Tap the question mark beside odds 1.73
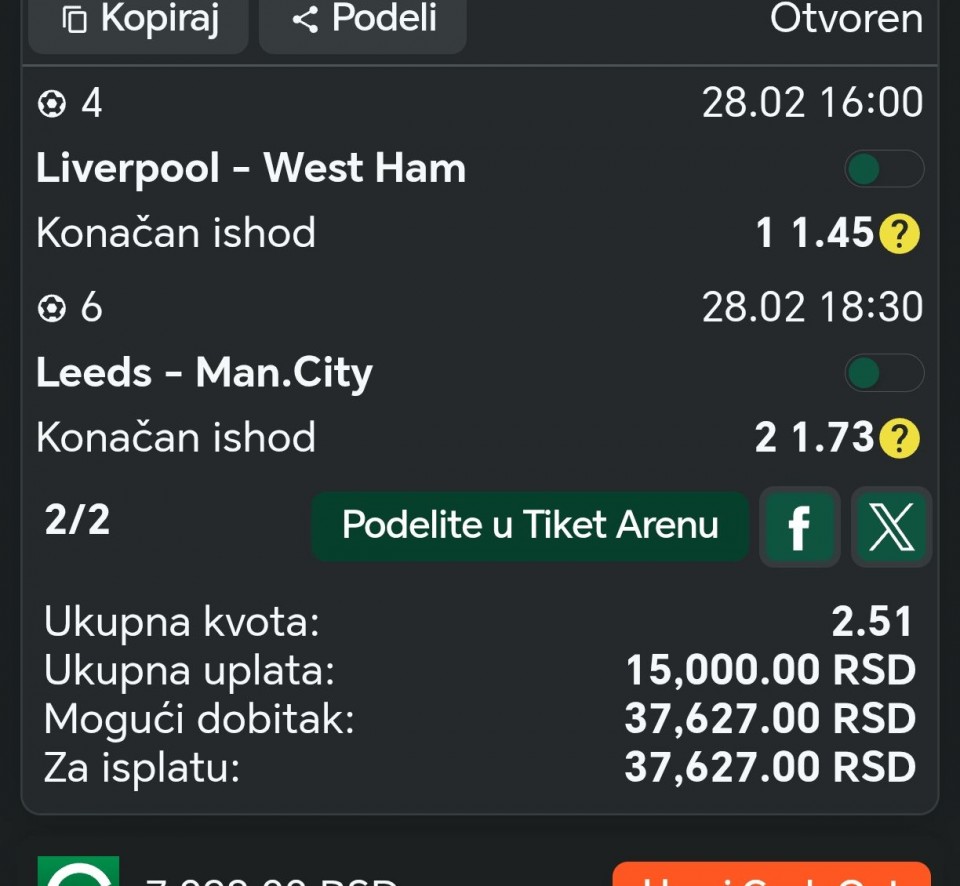Viewport: 960px width, 886px height. point(899,438)
